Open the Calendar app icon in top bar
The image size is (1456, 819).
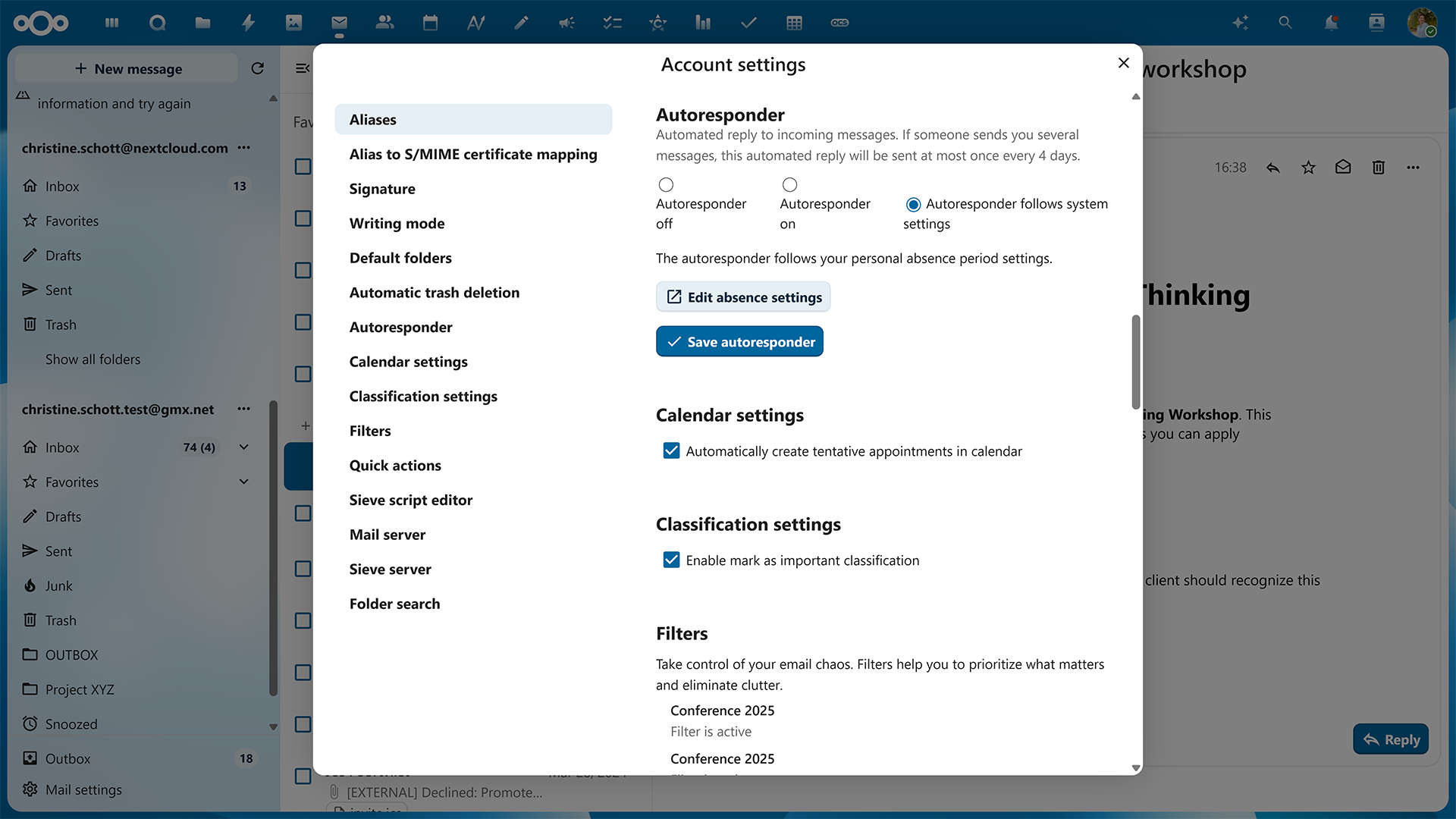[x=430, y=23]
